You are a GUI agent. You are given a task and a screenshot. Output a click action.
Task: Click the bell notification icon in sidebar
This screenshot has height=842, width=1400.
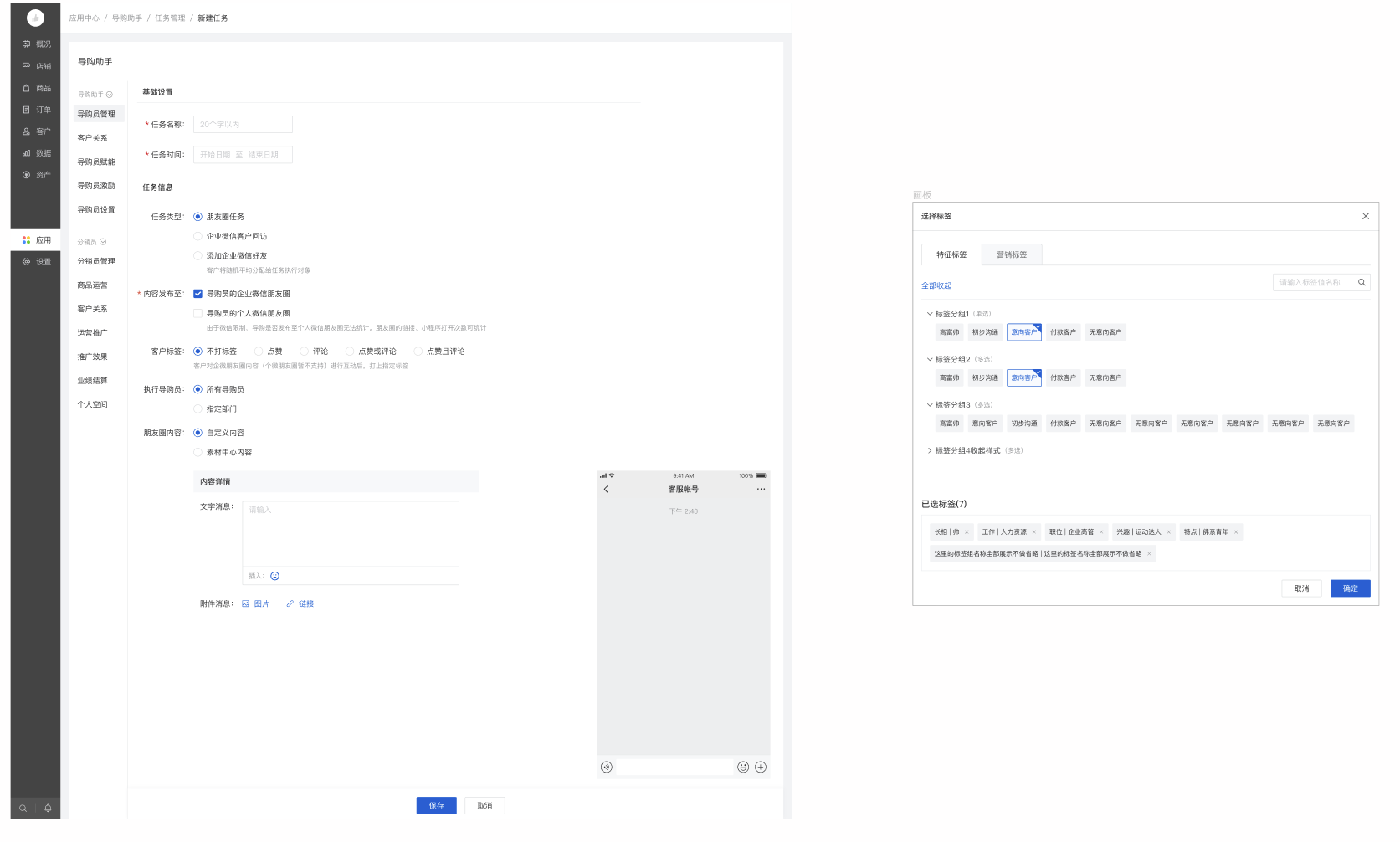coord(48,809)
